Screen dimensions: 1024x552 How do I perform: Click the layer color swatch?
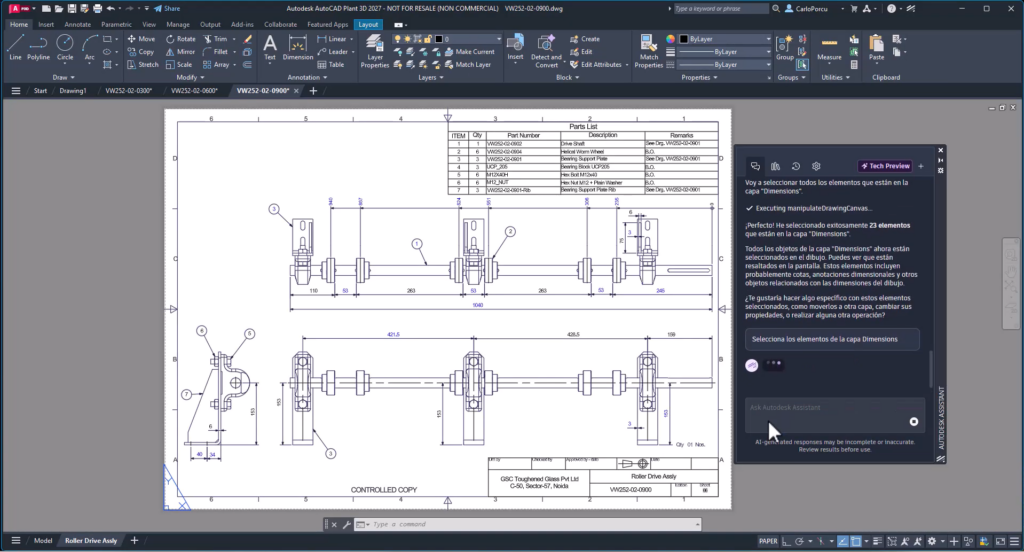pyautogui.click(x=439, y=39)
